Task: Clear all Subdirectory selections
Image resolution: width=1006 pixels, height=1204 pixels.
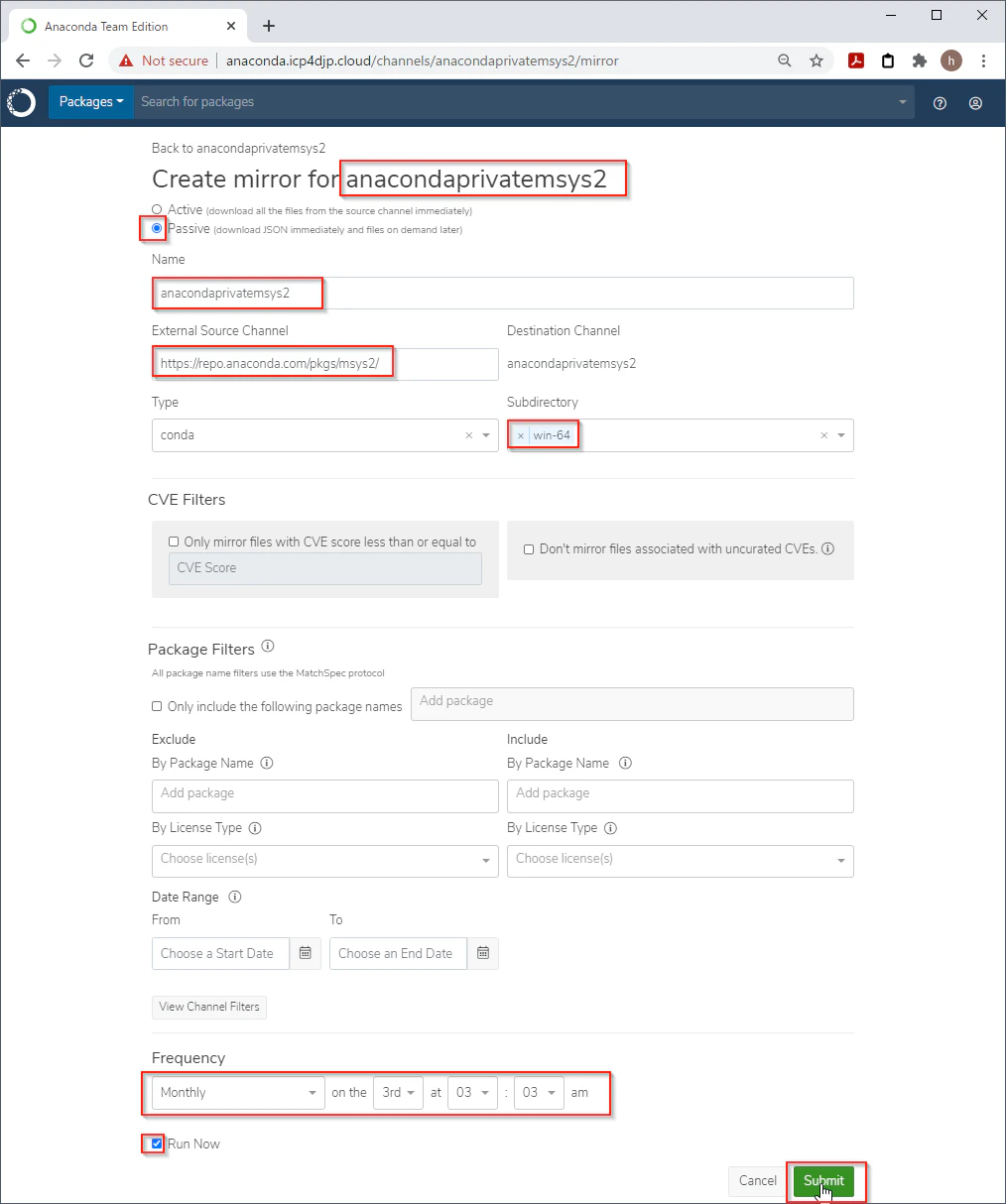Action: pos(823,435)
